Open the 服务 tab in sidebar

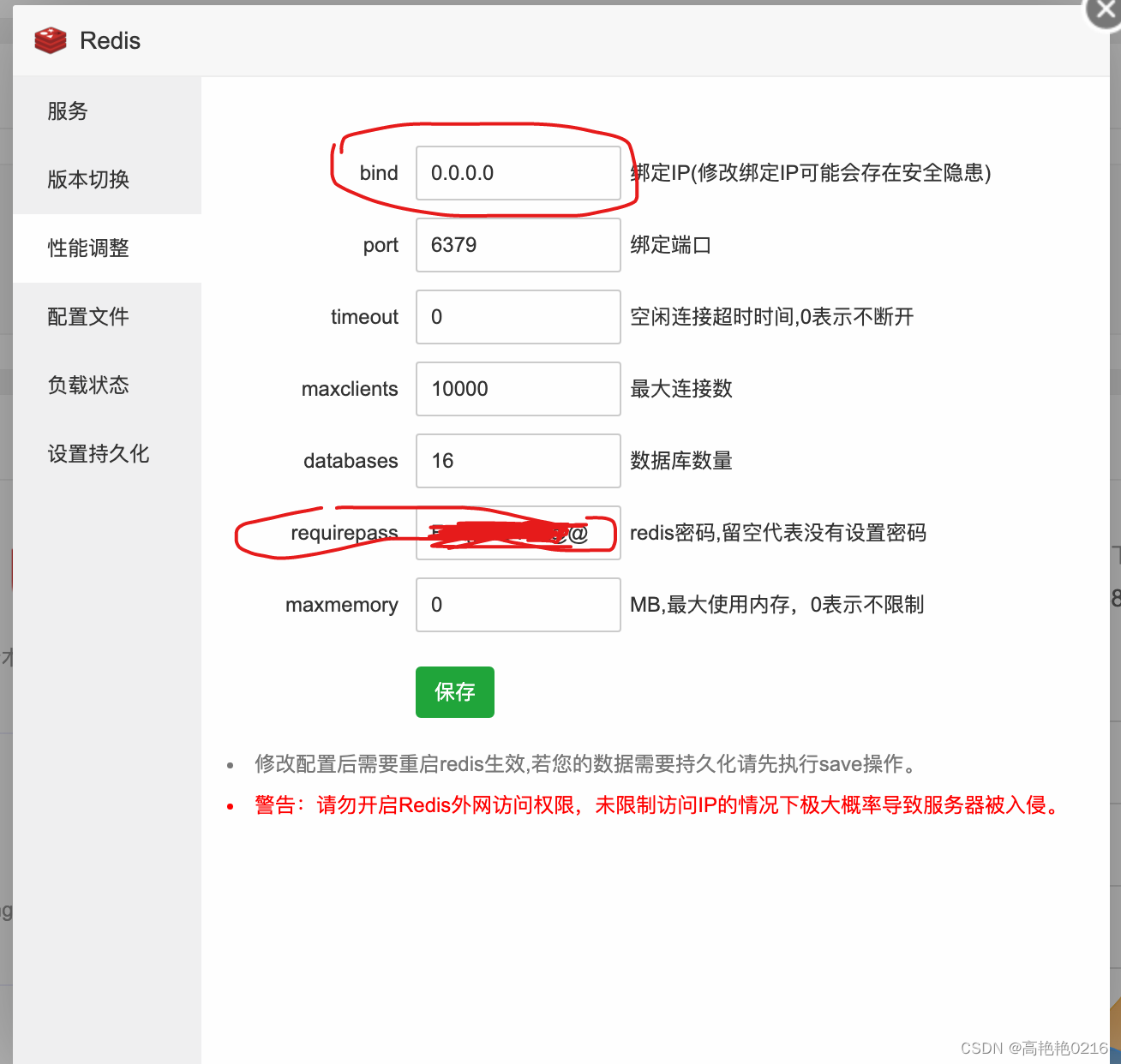107,111
